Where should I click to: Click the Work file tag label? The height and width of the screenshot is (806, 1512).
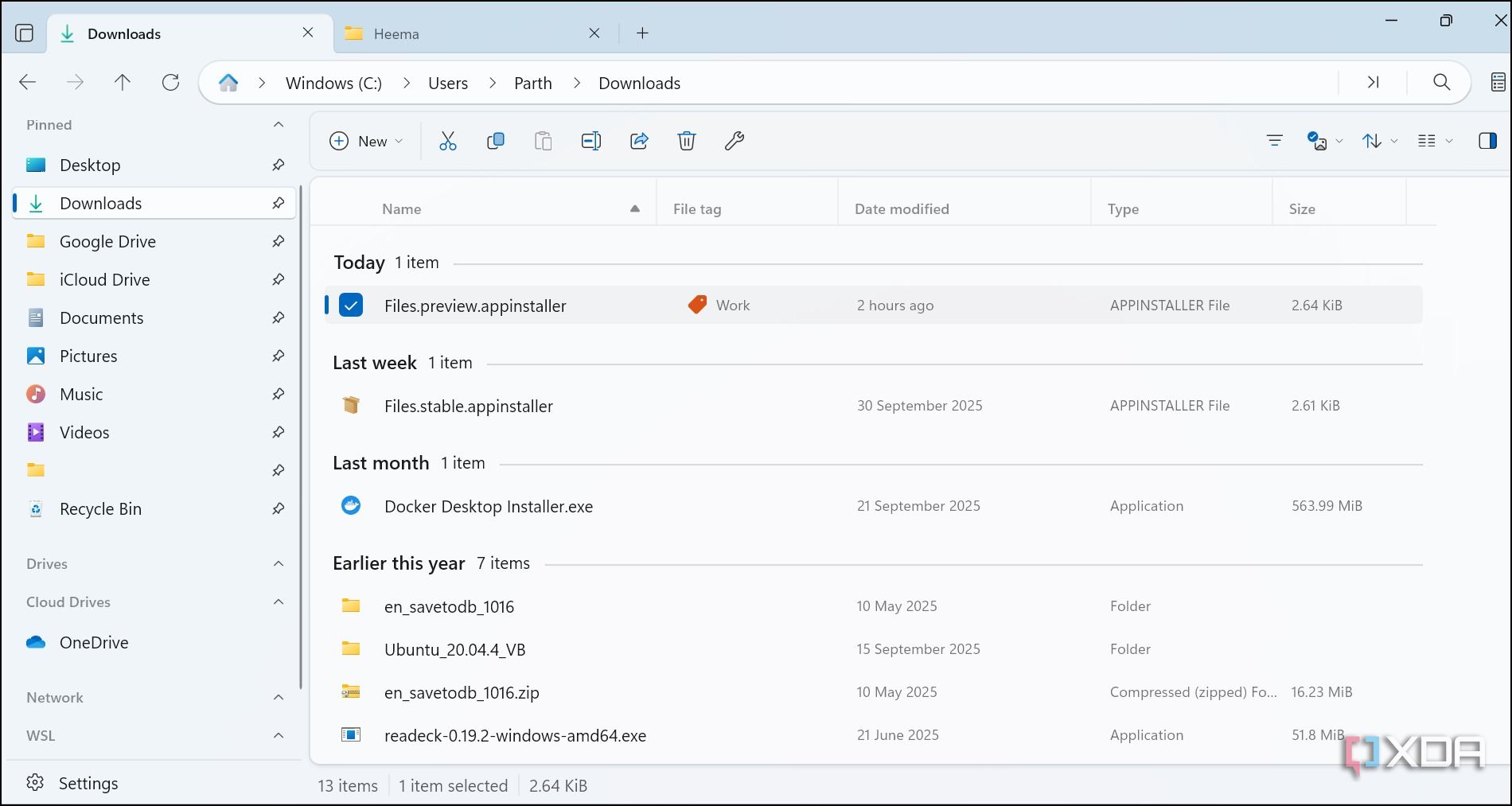click(732, 306)
